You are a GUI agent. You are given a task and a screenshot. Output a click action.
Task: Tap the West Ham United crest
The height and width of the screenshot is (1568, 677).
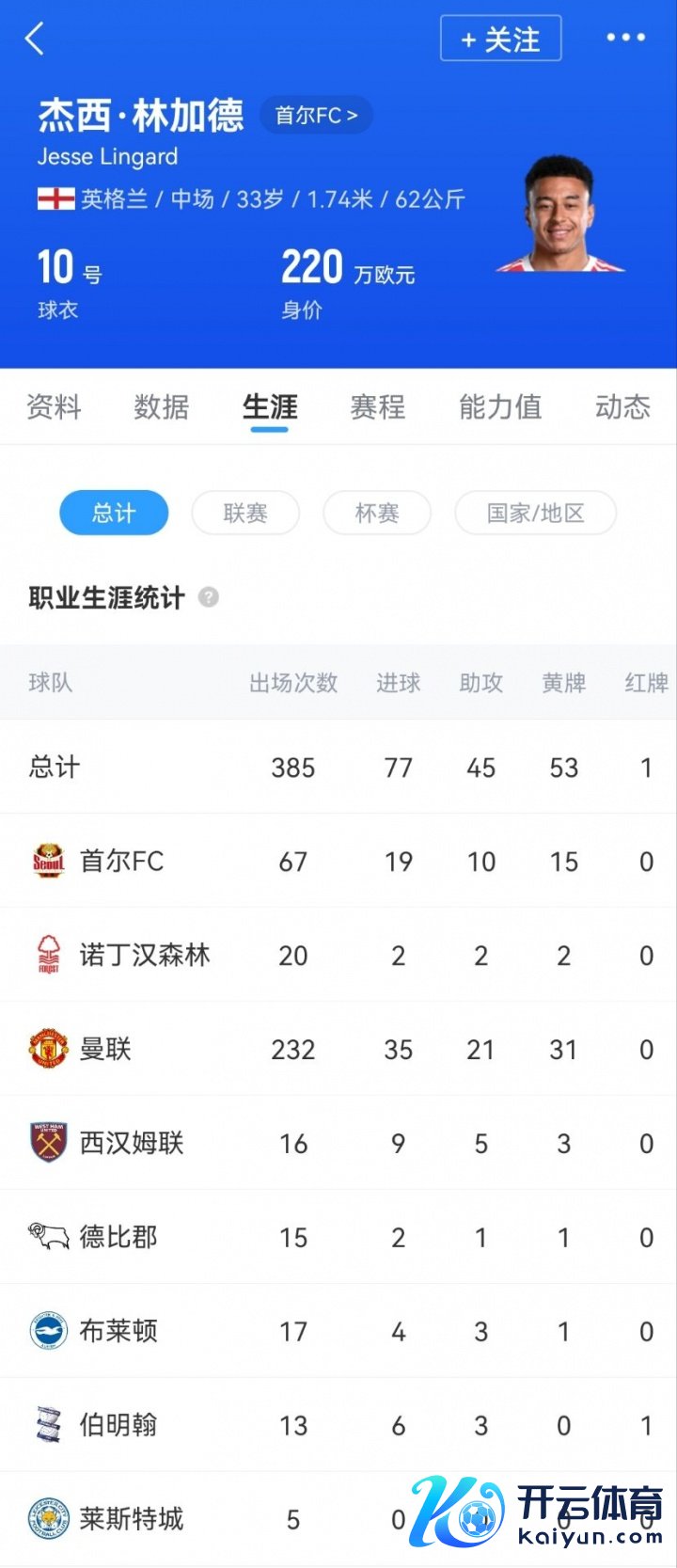pos(49,1143)
